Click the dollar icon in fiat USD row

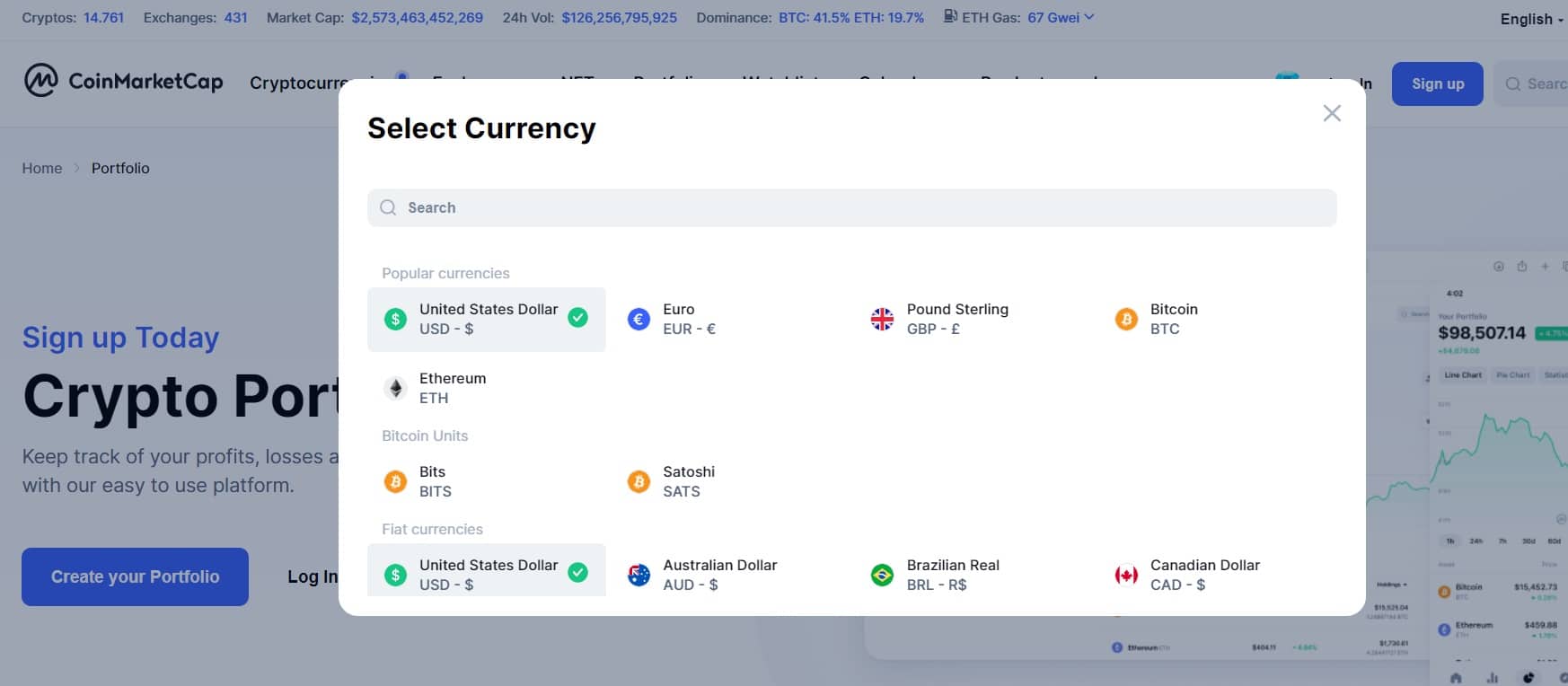(x=395, y=575)
